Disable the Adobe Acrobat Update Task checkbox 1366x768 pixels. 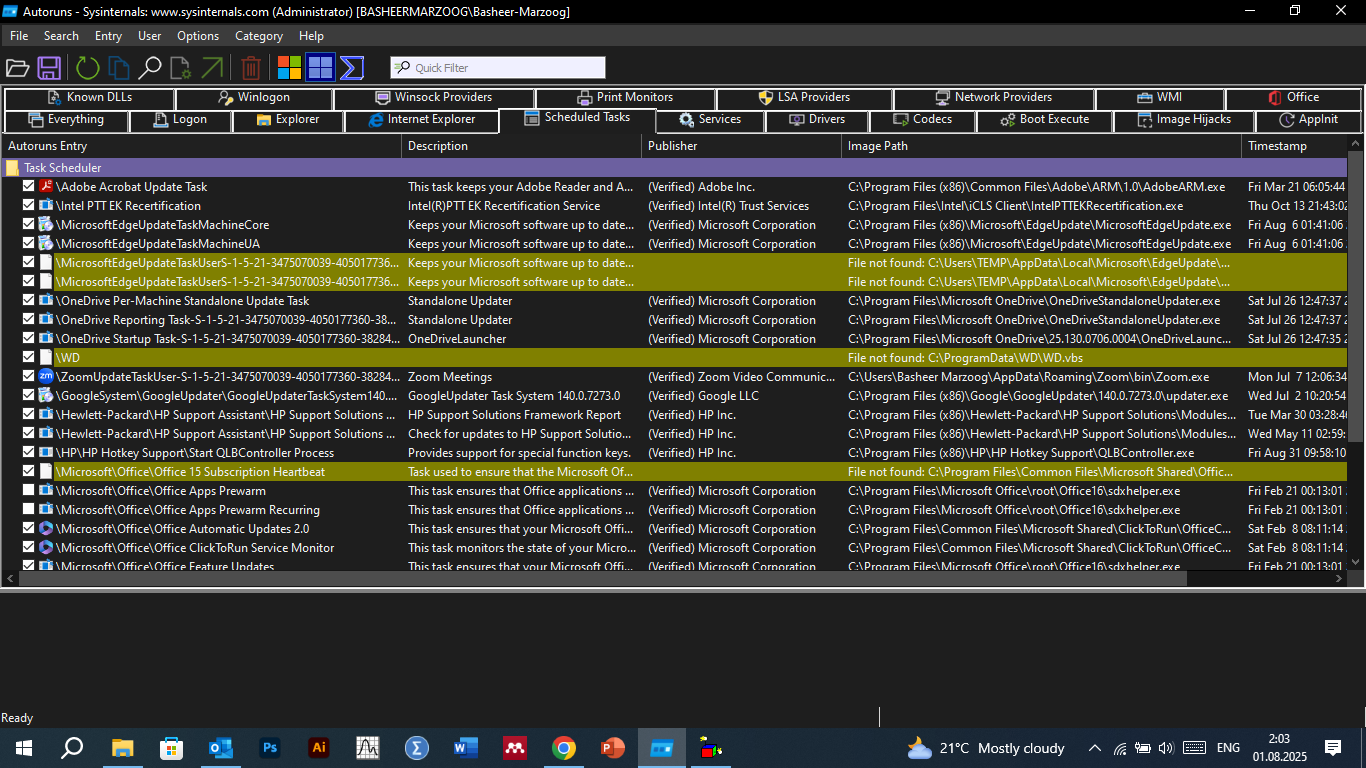click(x=28, y=186)
